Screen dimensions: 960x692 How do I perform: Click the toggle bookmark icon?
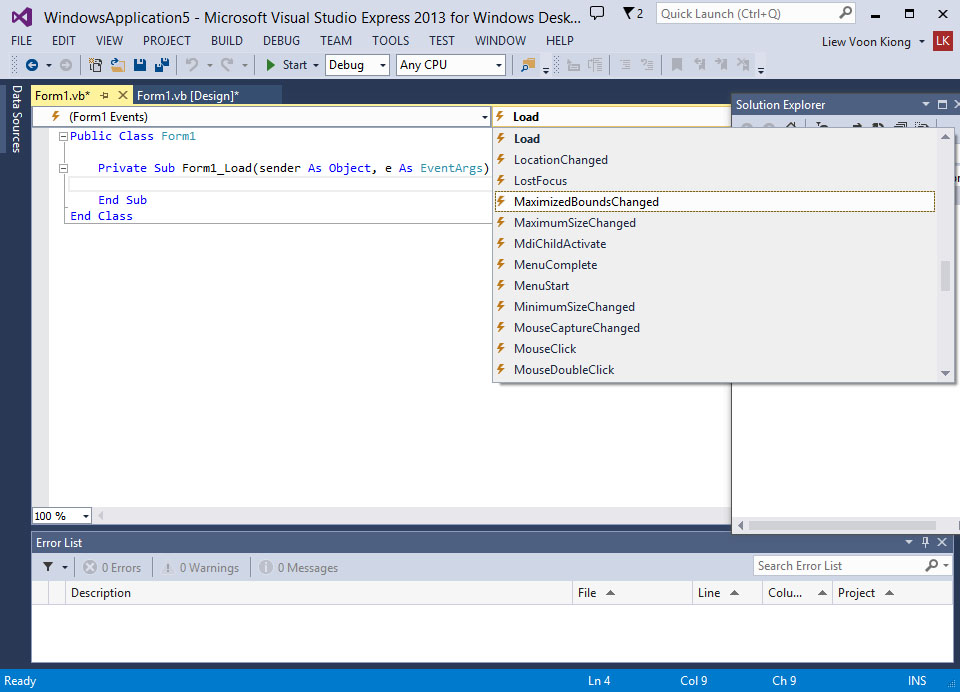tap(677, 64)
